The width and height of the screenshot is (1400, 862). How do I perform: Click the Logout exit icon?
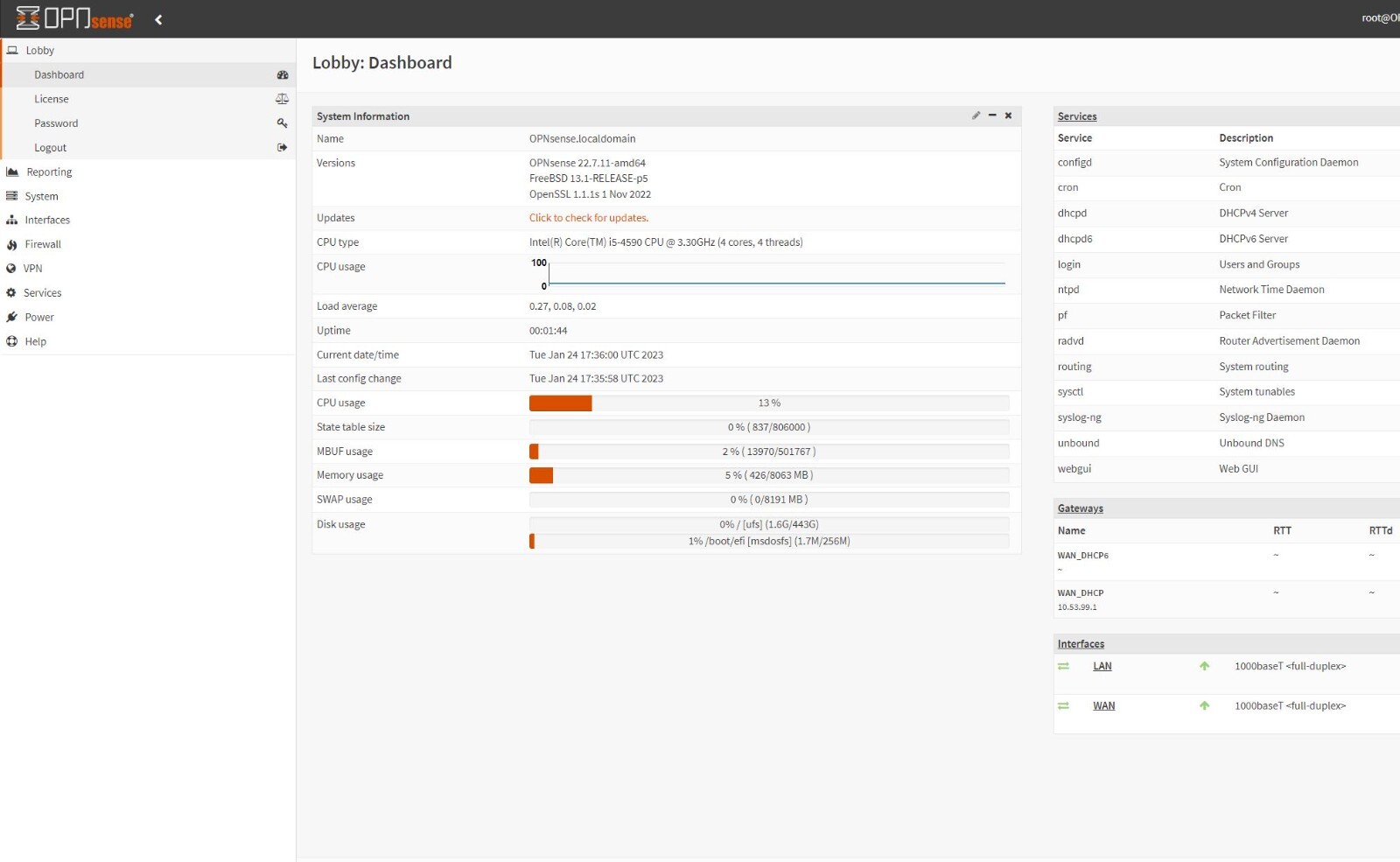click(x=282, y=148)
